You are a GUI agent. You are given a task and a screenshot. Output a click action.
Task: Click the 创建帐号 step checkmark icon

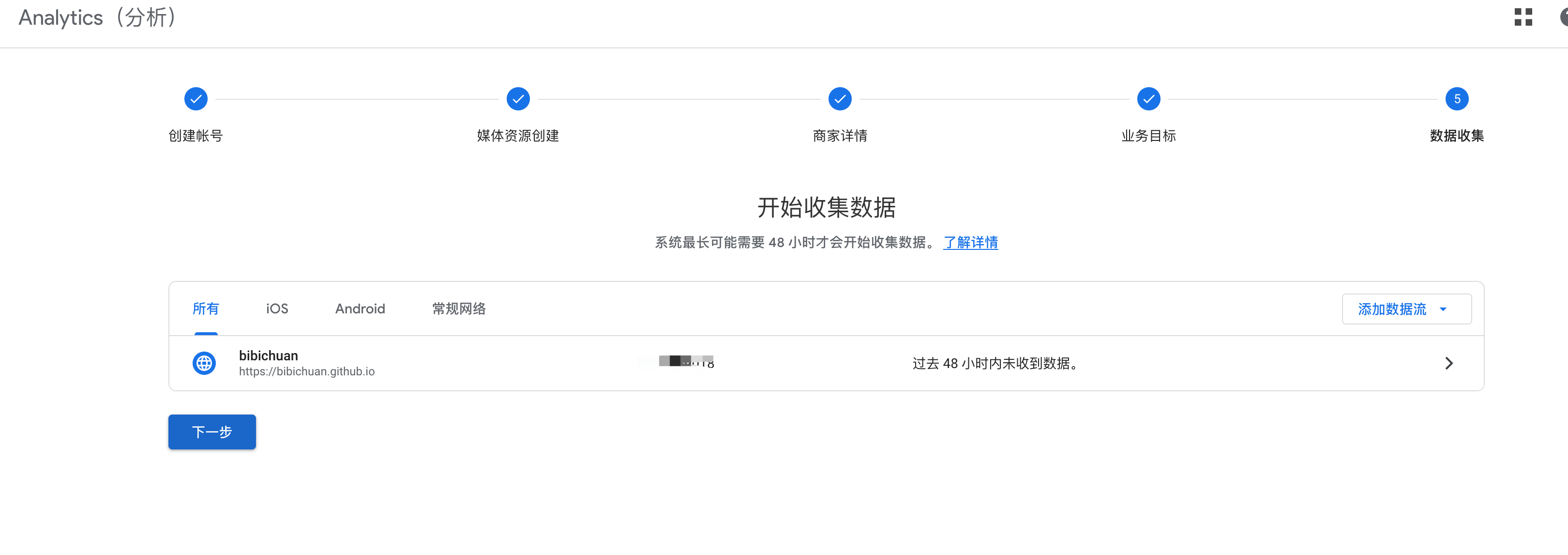(x=196, y=99)
